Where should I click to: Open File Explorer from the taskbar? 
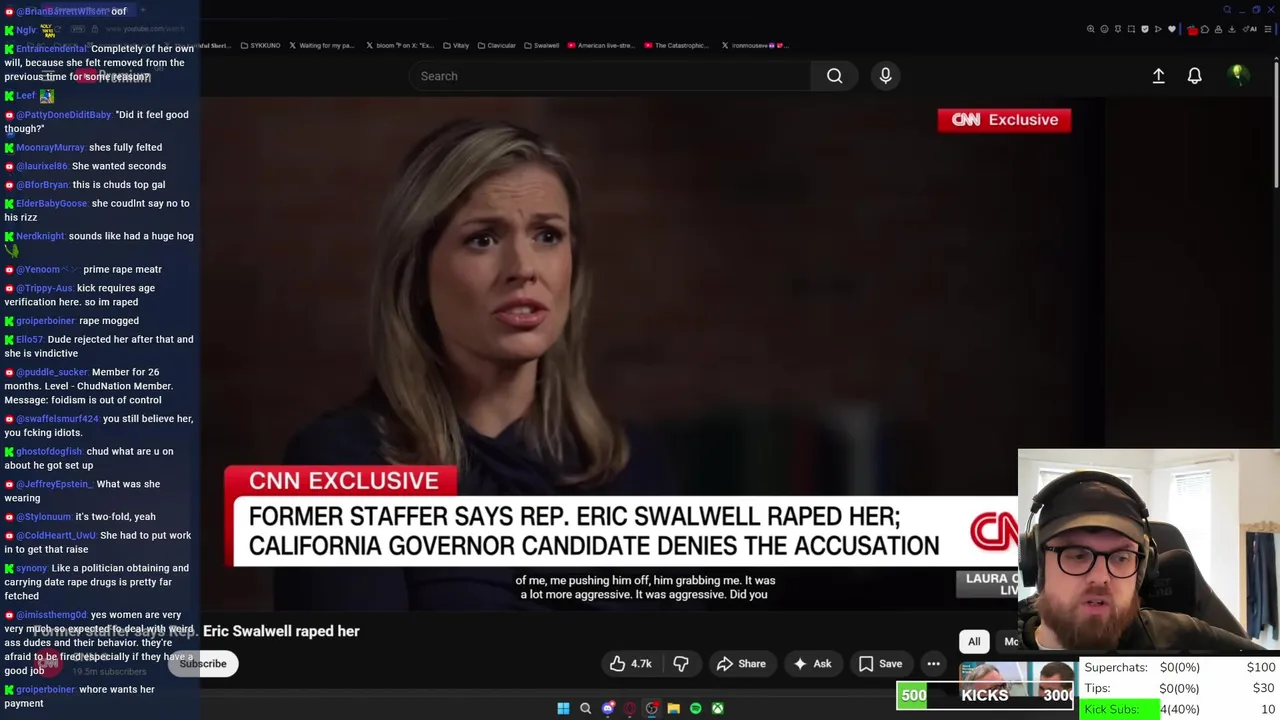(673, 708)
